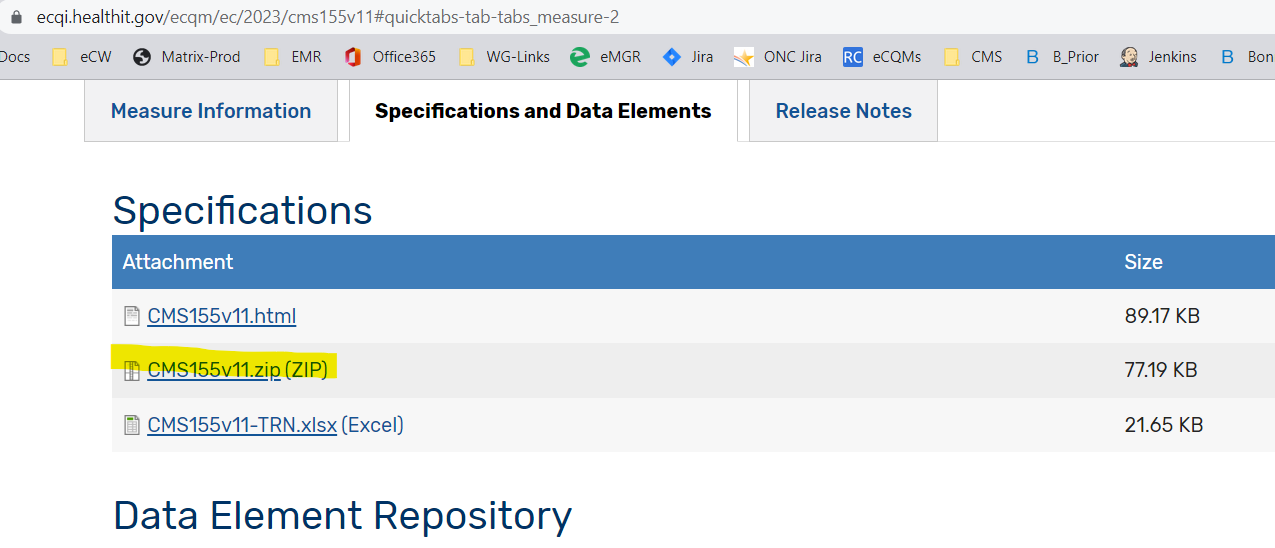Click the ZIP file icon beside CMS155v11.zip
This screenshot has width=1275, height=548.
click(x=132, y=370)
